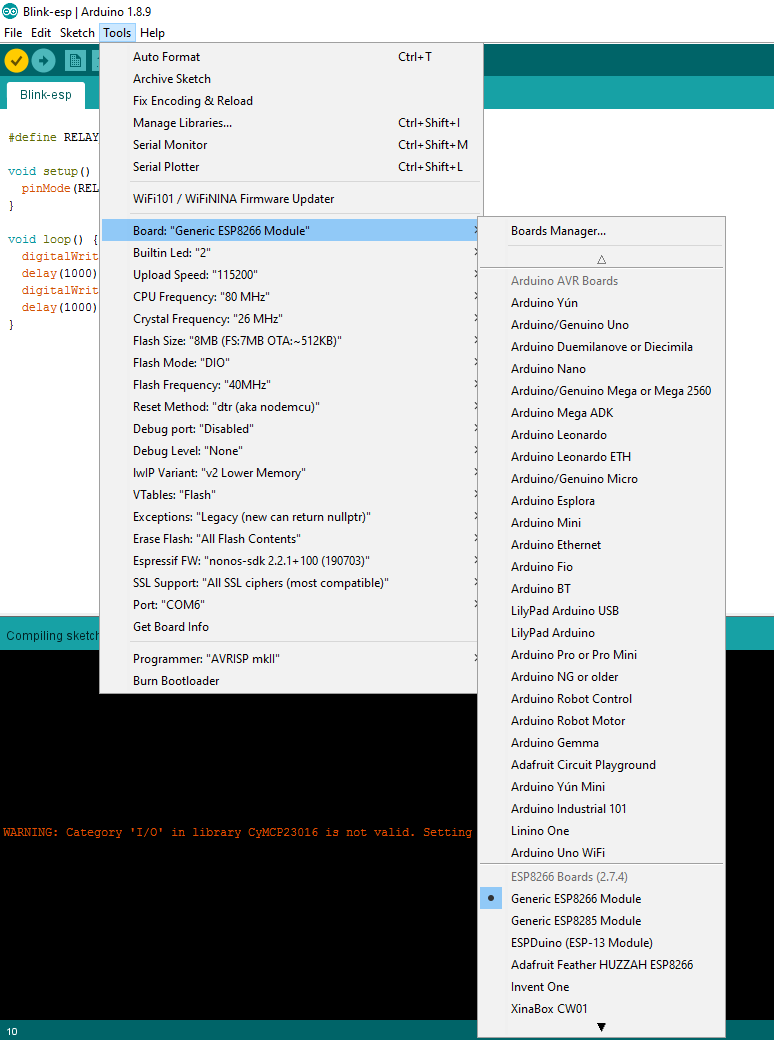Choose Auto Format
The height and width of the screenshot is (1040, 774).
pos(290,57)
